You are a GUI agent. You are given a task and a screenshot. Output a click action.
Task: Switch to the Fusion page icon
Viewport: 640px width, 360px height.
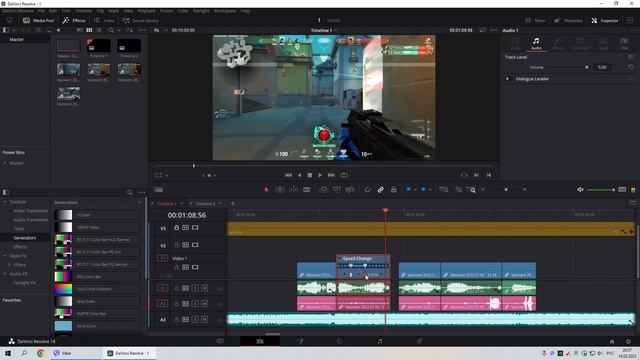300,341
